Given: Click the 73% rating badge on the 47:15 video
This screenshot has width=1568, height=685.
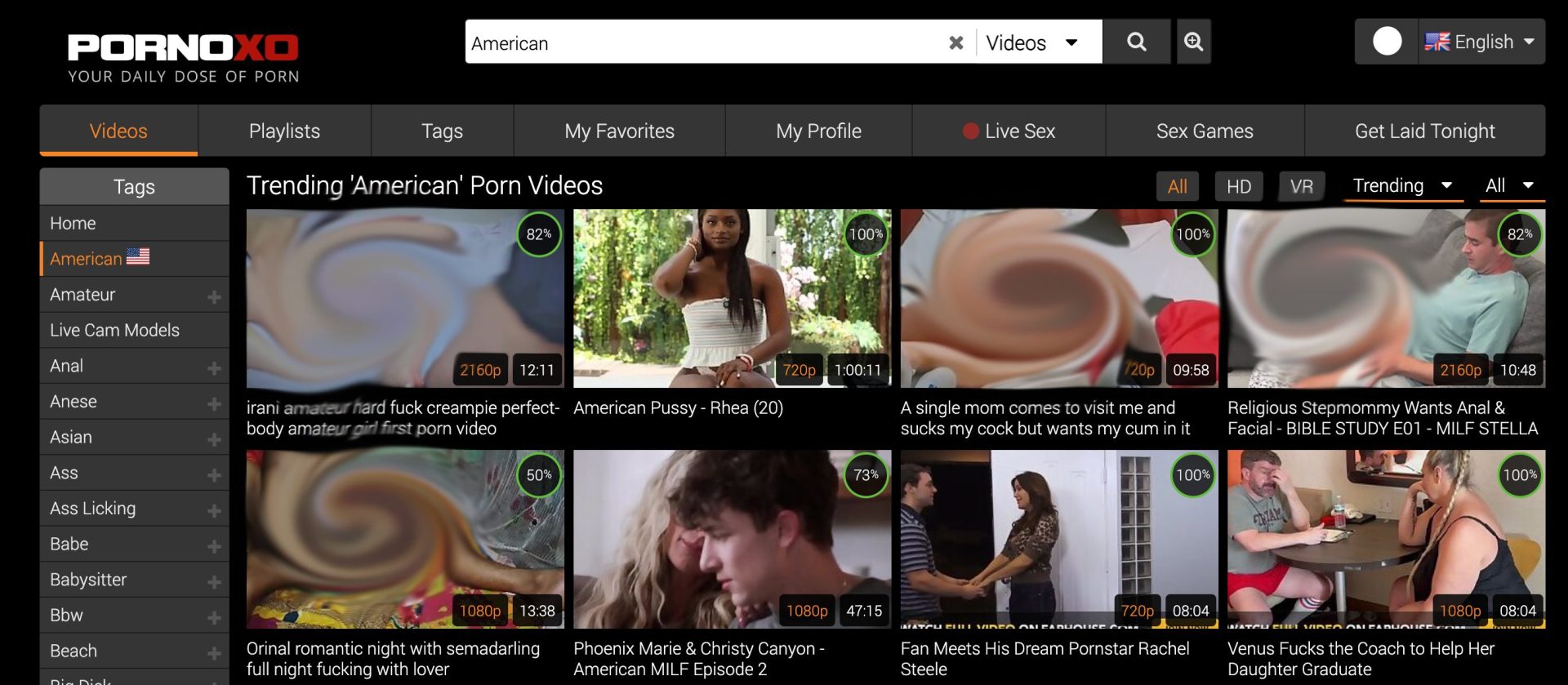Looking at the screenshot, I should 866,475.
